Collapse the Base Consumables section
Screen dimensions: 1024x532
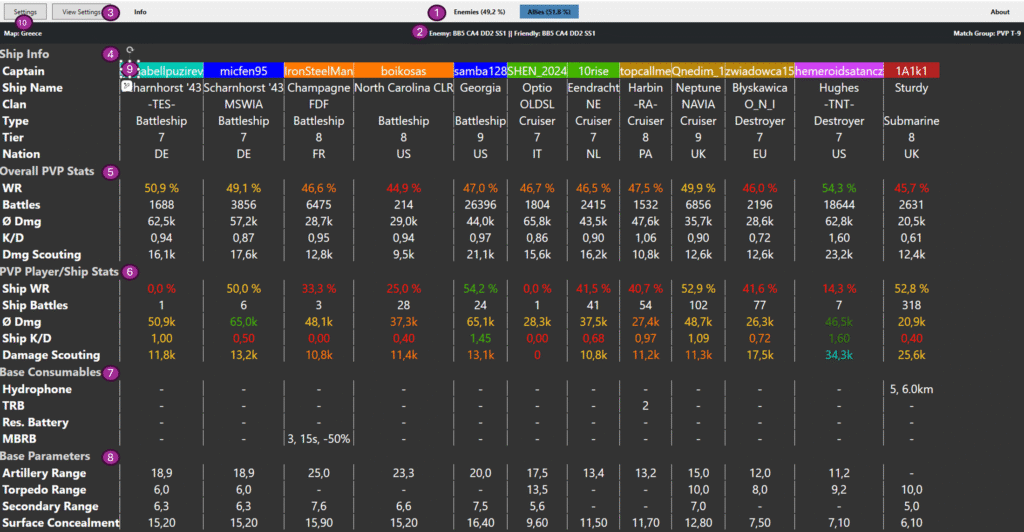tap(51, 372)
